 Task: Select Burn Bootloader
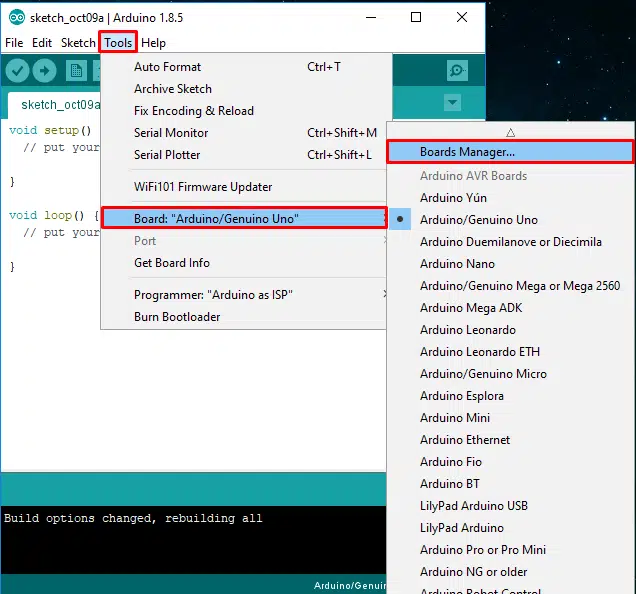click(244, 316)
